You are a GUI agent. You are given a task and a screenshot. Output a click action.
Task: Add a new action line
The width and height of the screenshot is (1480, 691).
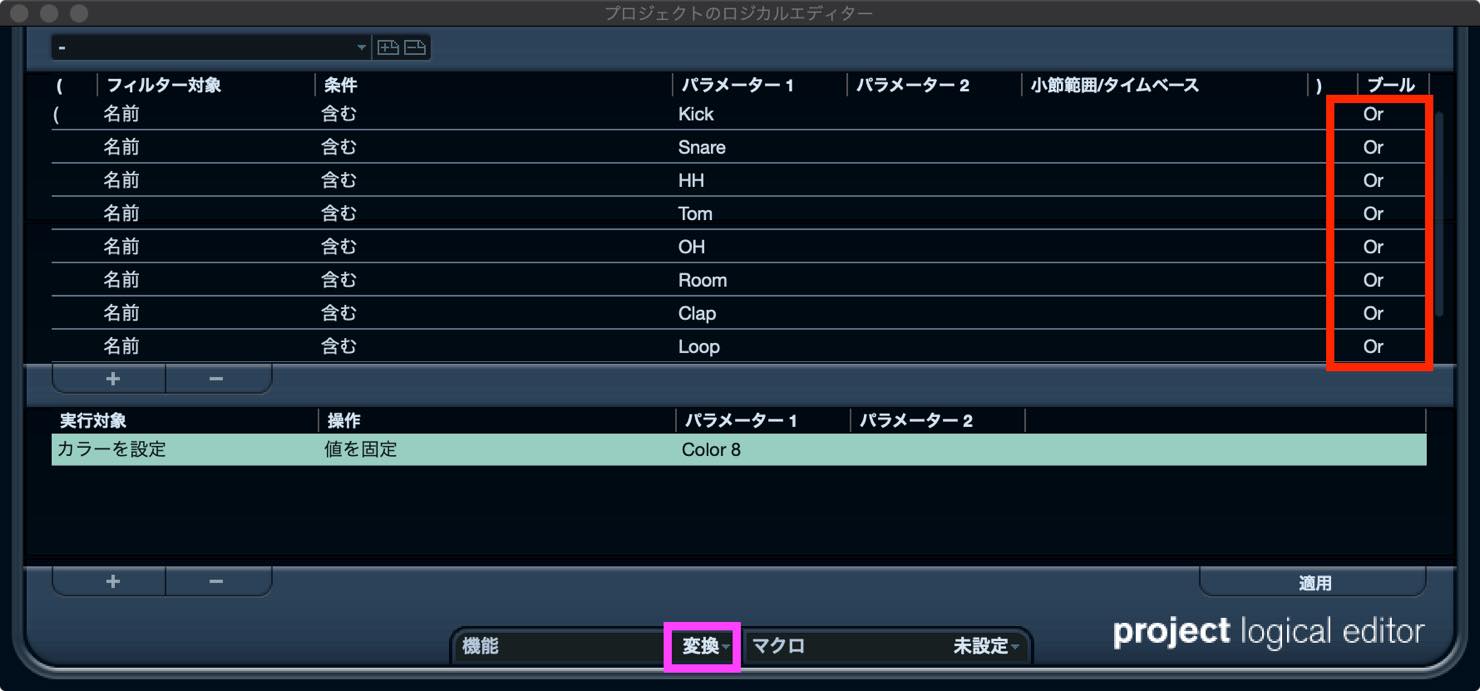pyautogui.click(x=113, y=582)
